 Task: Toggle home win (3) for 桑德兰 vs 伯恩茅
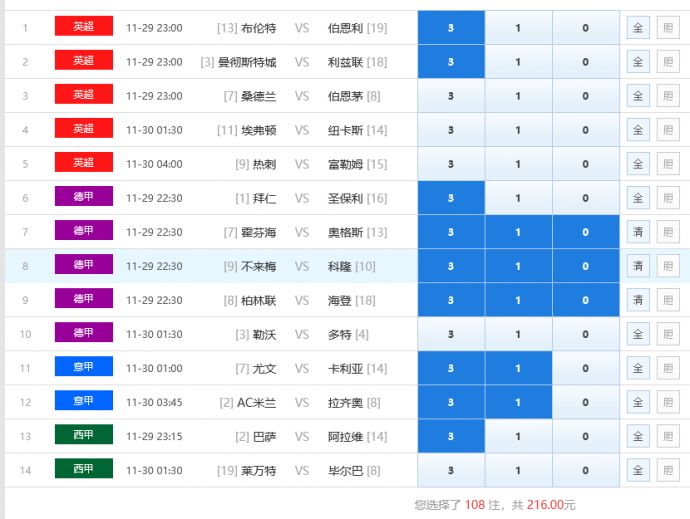(450, 96)
